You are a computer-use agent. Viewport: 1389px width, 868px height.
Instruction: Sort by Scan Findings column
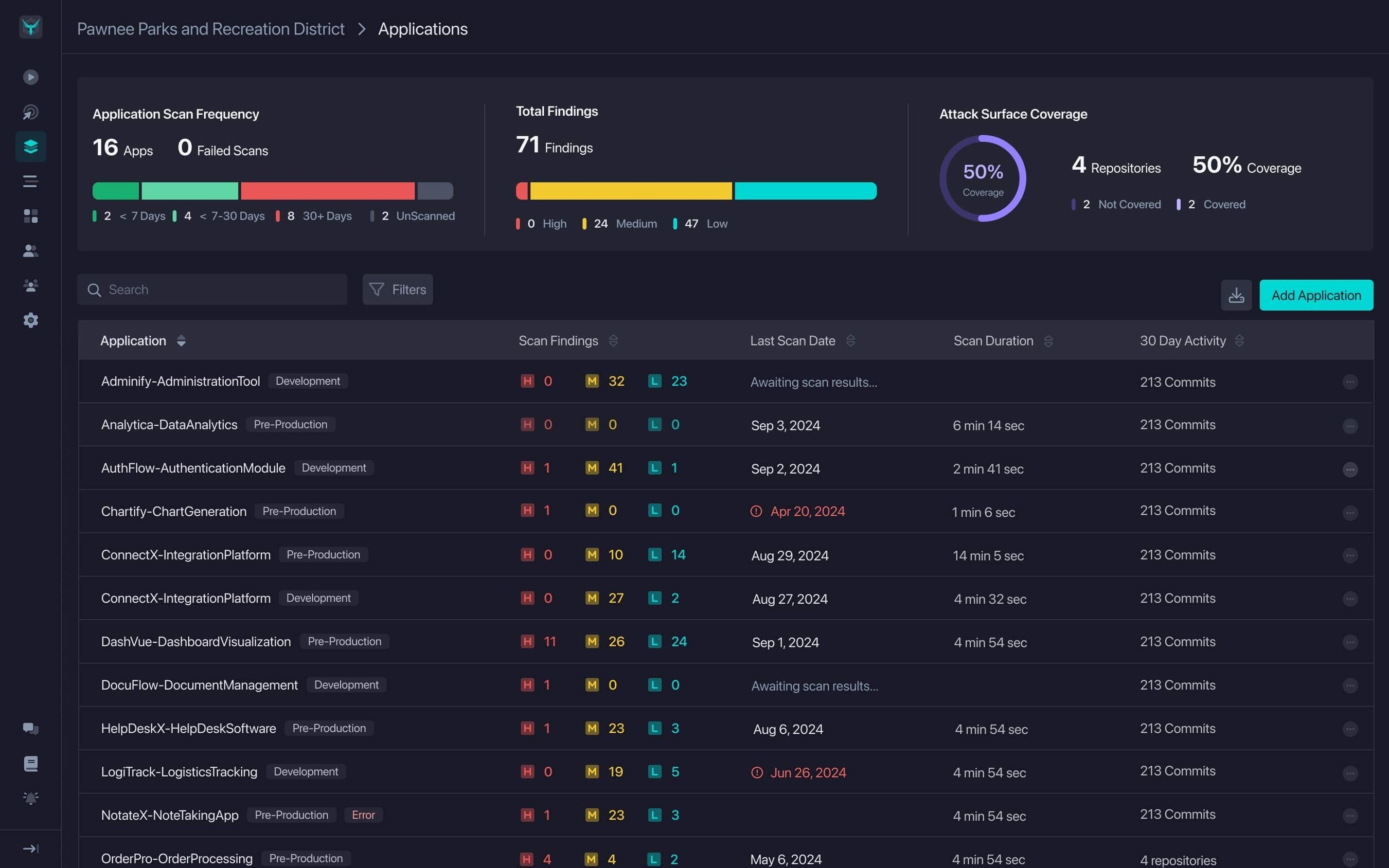point(613,340)
